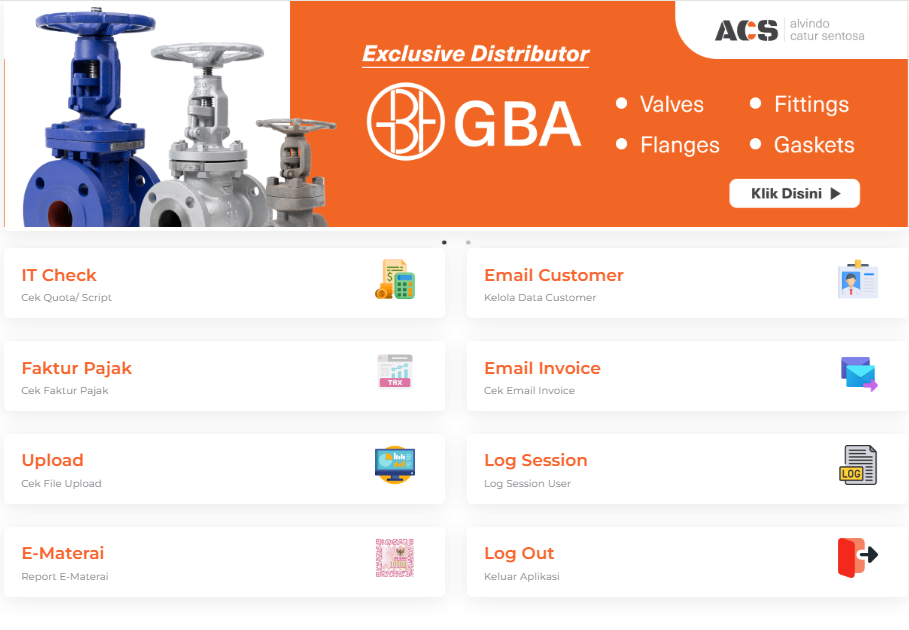Click the IT Check calculator icon
This screenshot has height=630, width=909.
coord(395,280)
